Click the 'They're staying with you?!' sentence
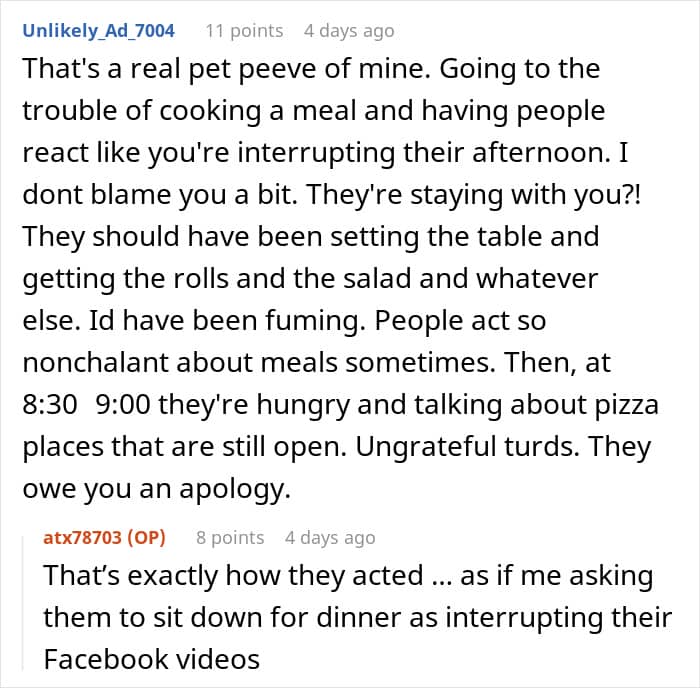Image resolution: width=700 pixels, height=688 pixels. (x=473, y=196)
